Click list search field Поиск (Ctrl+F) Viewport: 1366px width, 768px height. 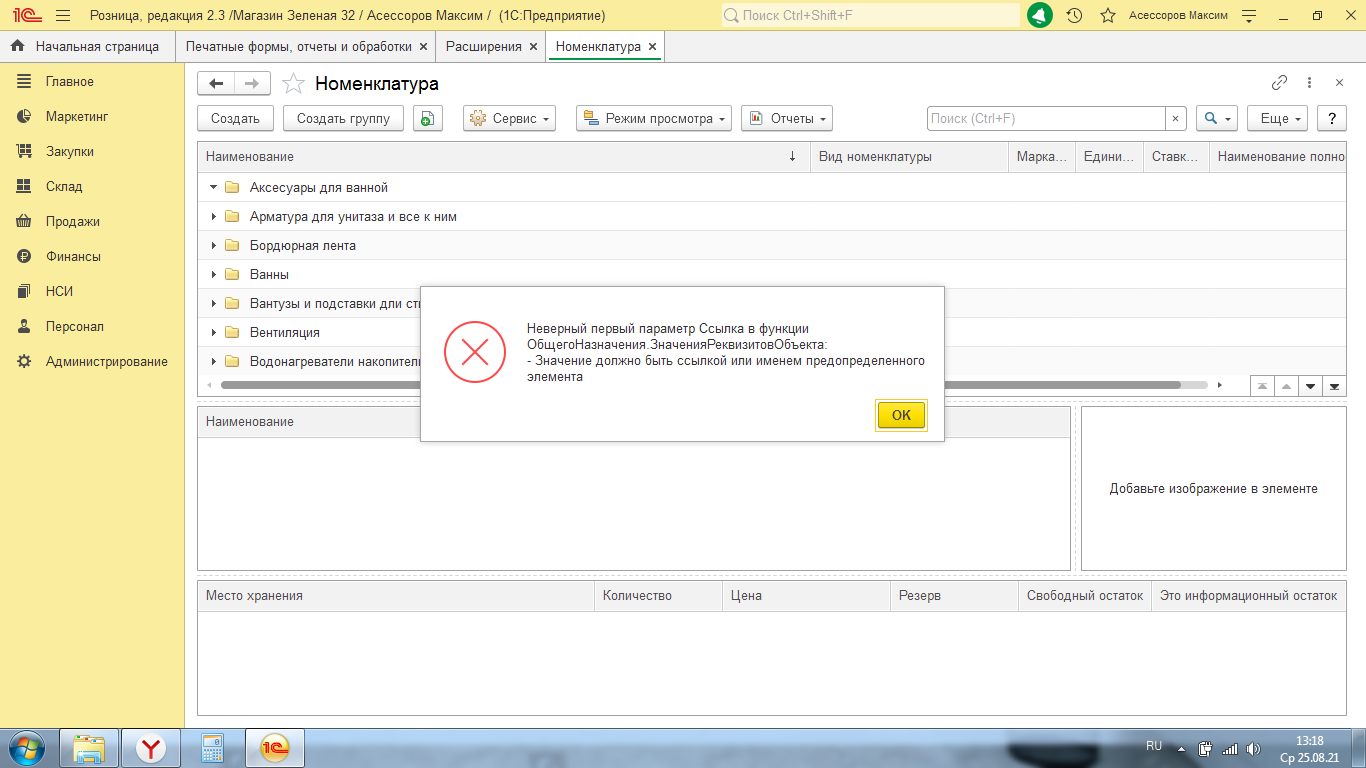pos(1046,118)
